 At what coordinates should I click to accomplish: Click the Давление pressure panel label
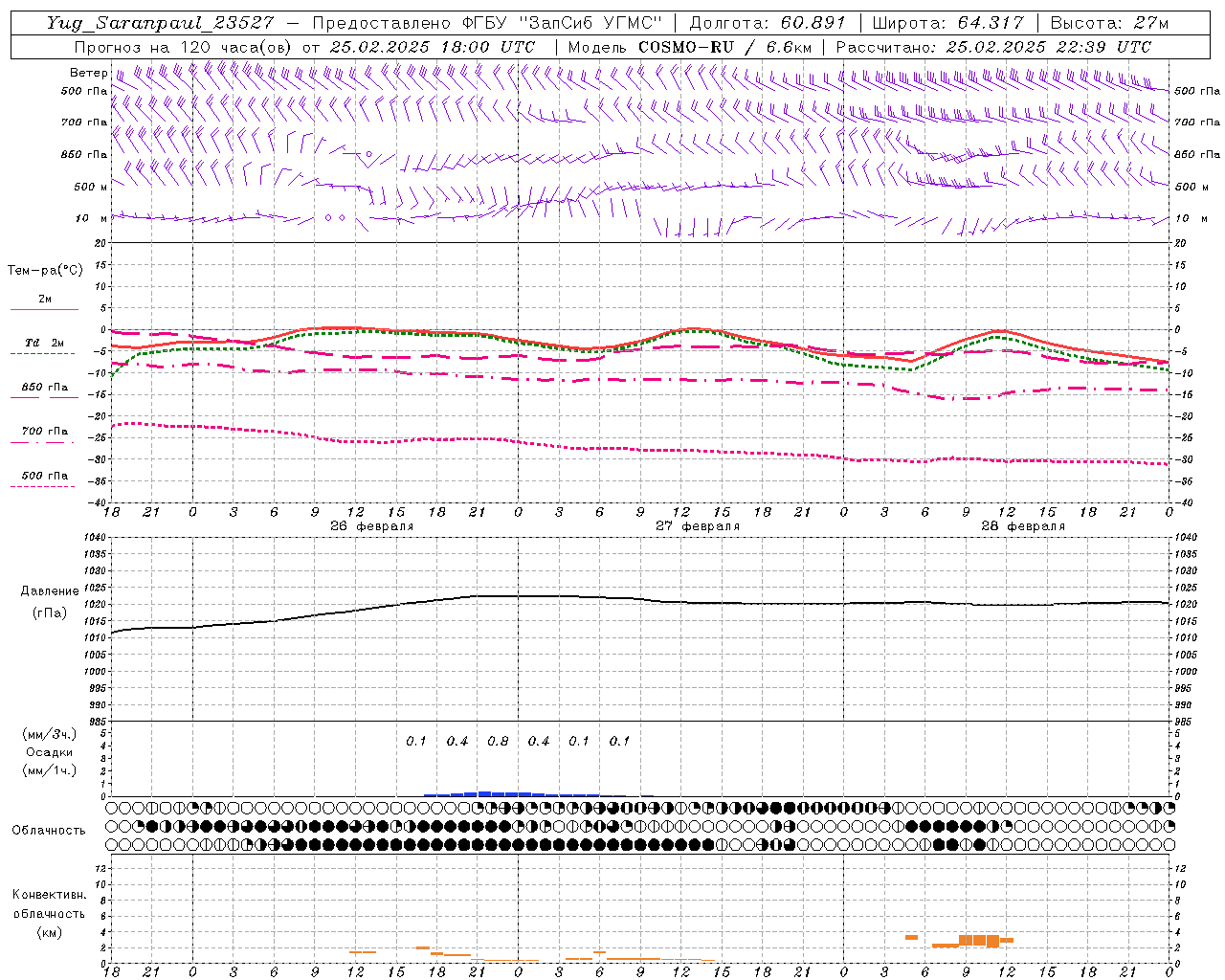[x=50, y=591]
